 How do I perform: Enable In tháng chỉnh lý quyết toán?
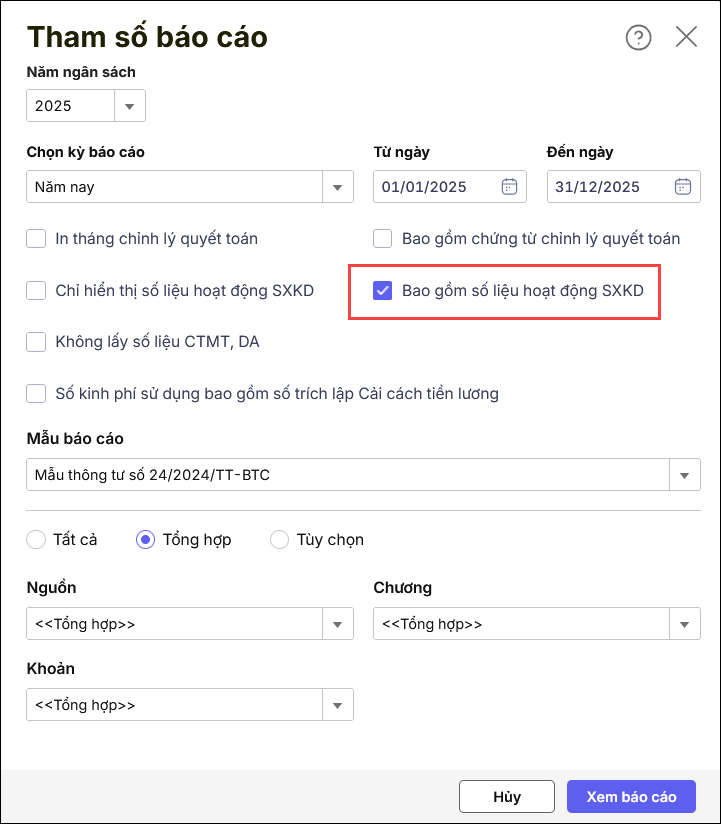pos(37,239)
